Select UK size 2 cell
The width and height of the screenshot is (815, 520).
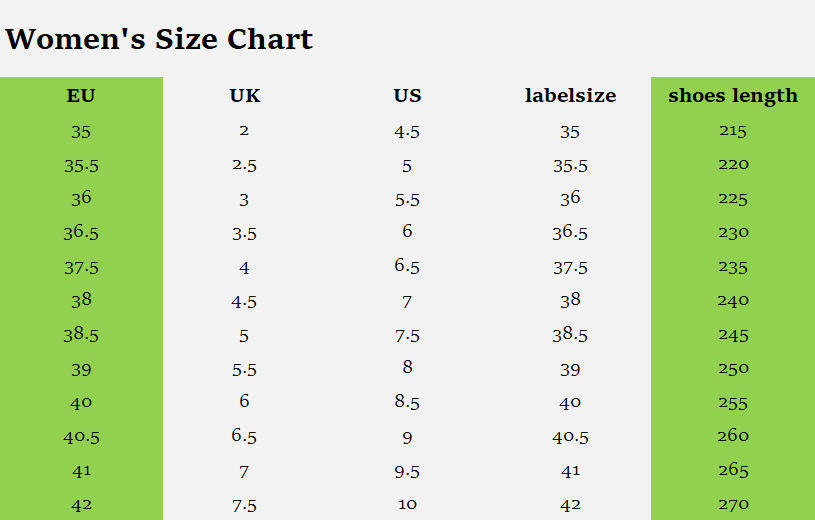click(x=244, y=131)
